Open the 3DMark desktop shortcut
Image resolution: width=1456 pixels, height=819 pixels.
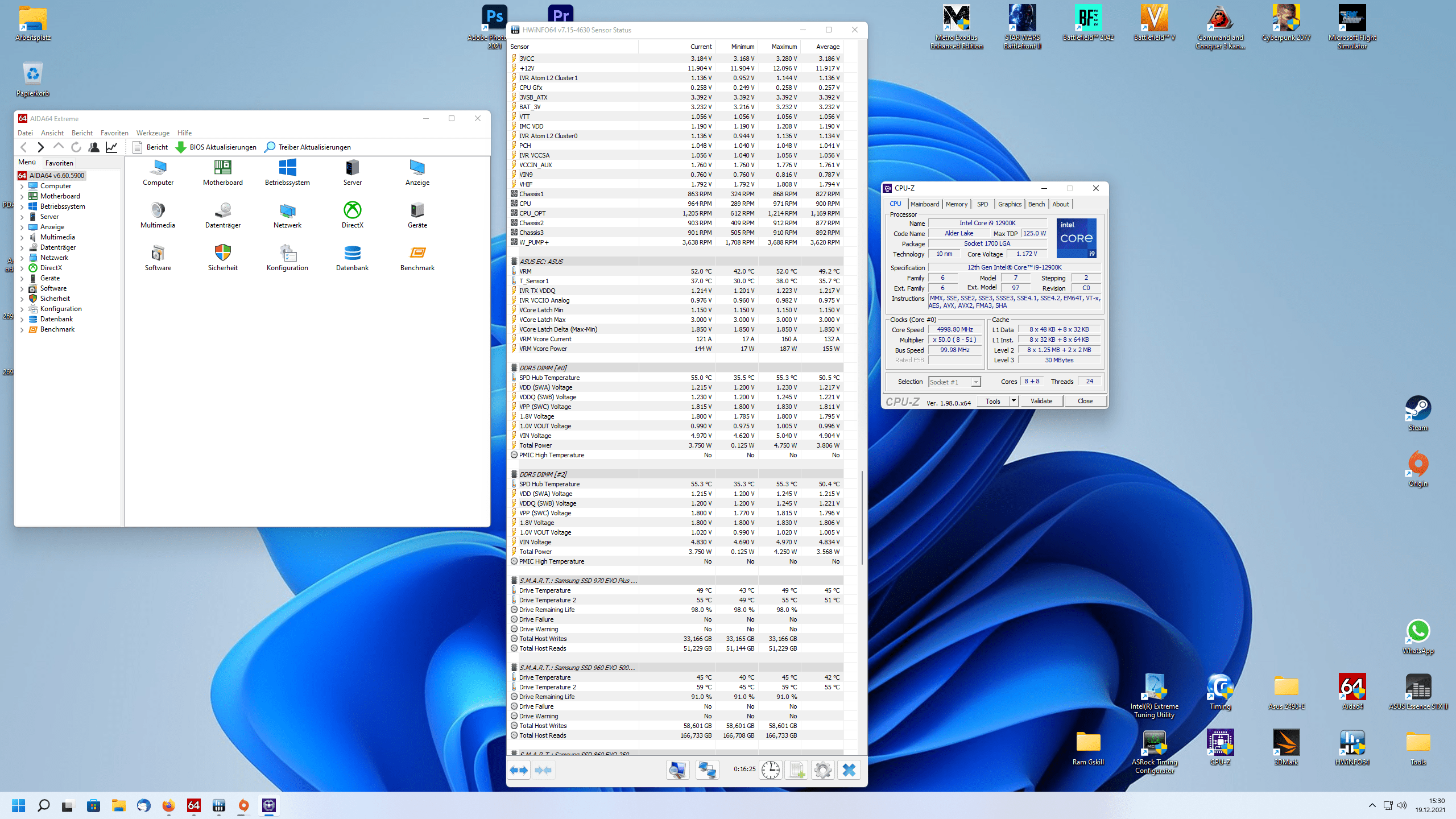click(1286, 747)
